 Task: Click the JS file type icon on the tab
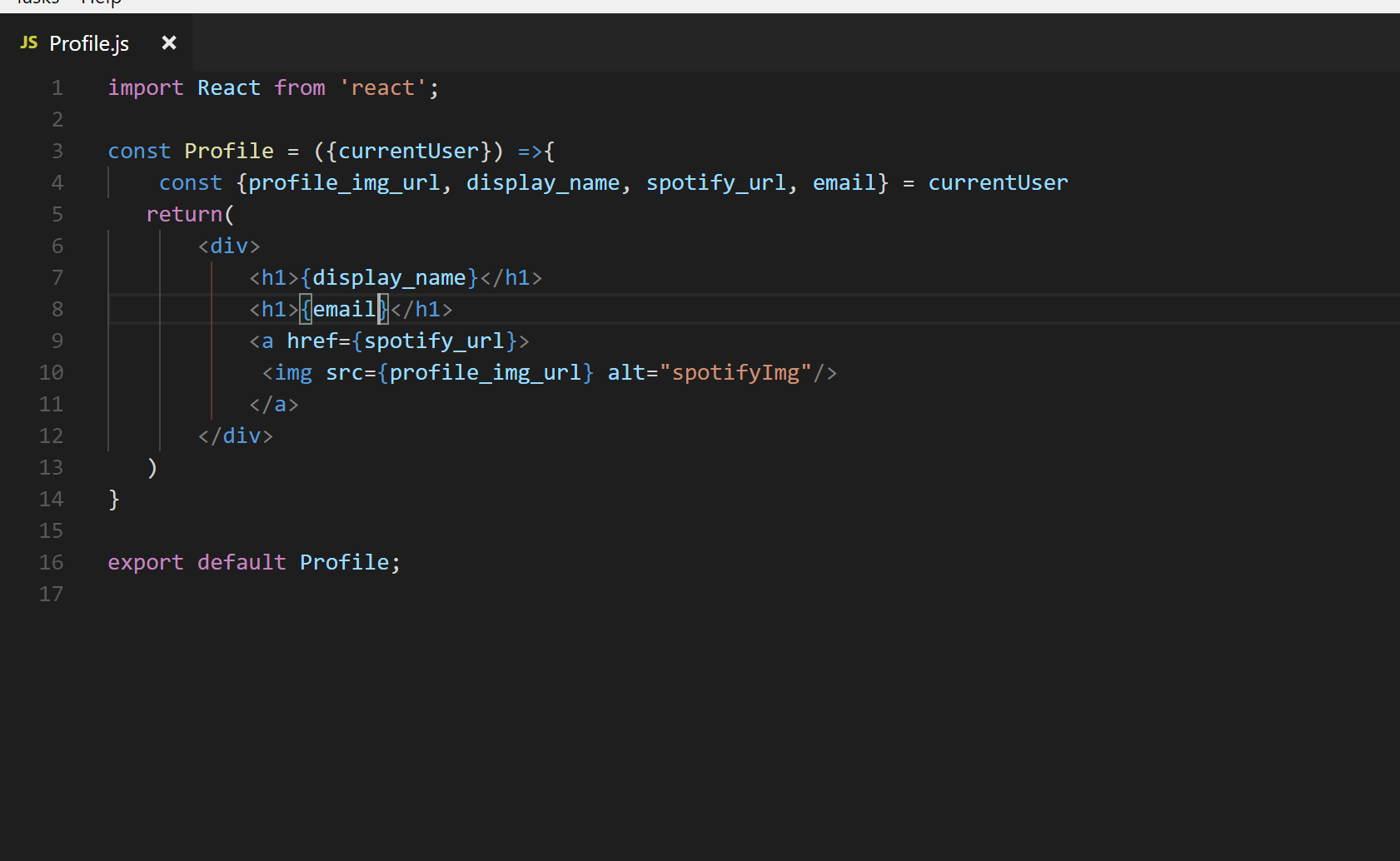pos(28,42)
